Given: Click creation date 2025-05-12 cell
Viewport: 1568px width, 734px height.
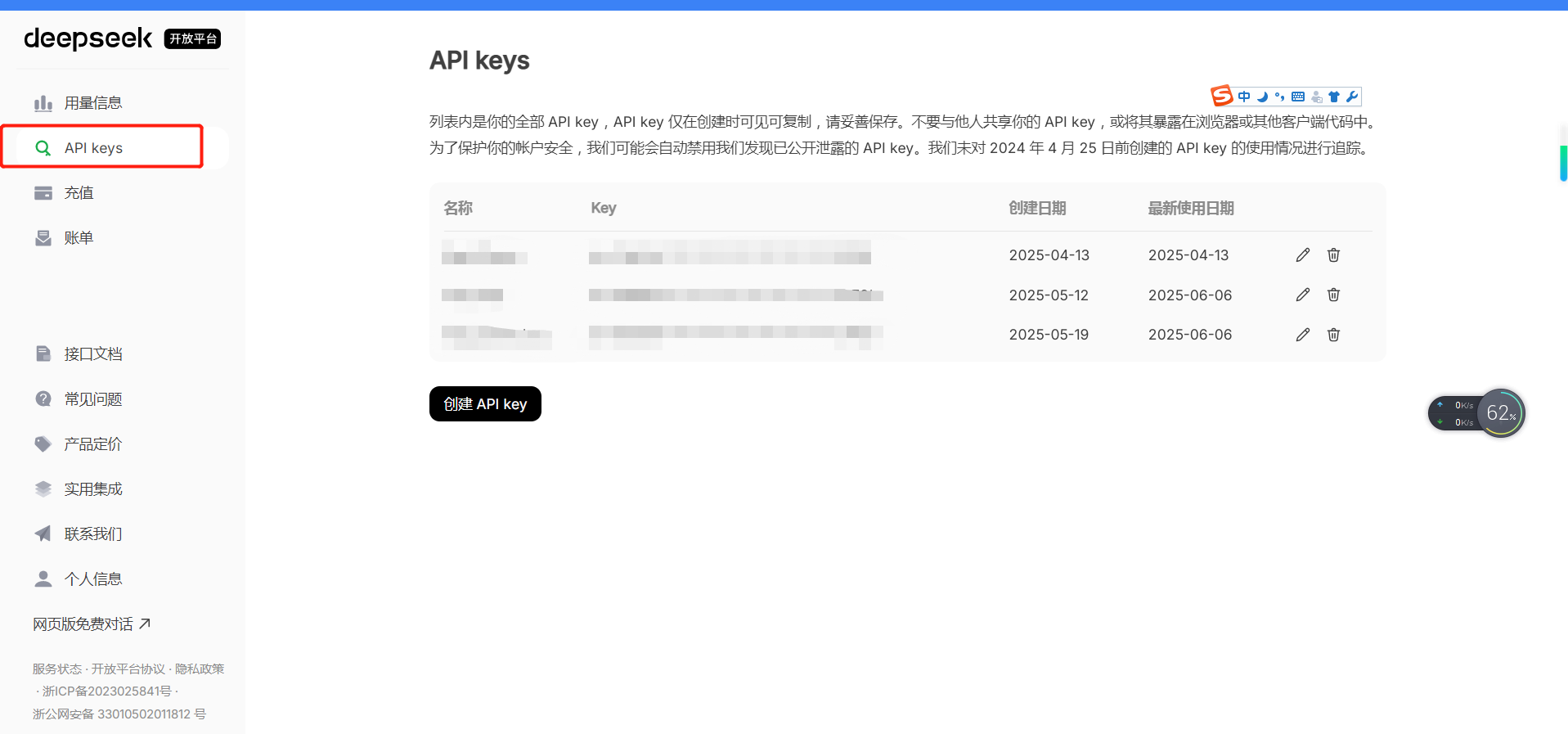Looking at the screenshot, I should pos(1049,295).
